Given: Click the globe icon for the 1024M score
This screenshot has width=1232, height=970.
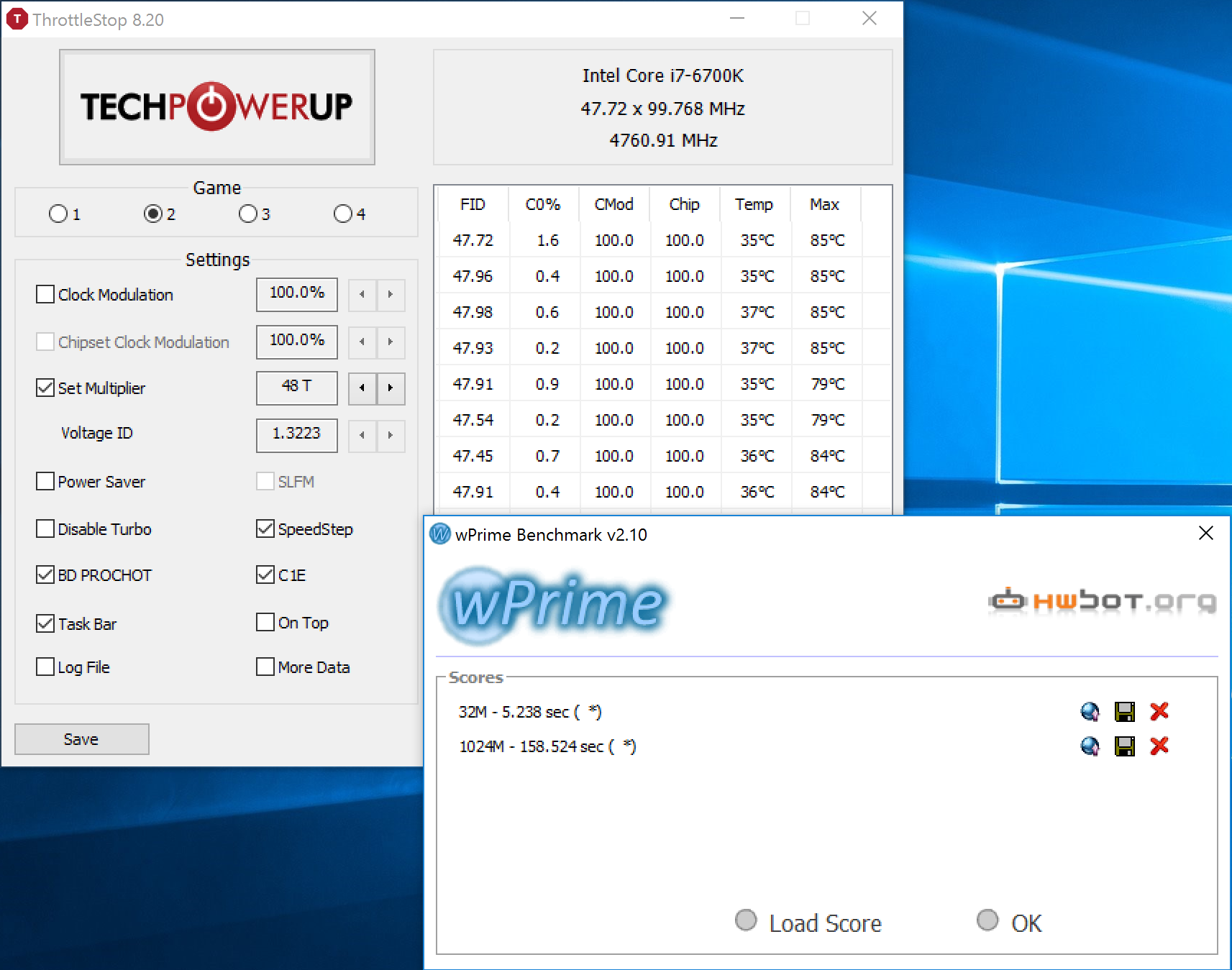Looking at the screenshot, I should [1090, 746].
